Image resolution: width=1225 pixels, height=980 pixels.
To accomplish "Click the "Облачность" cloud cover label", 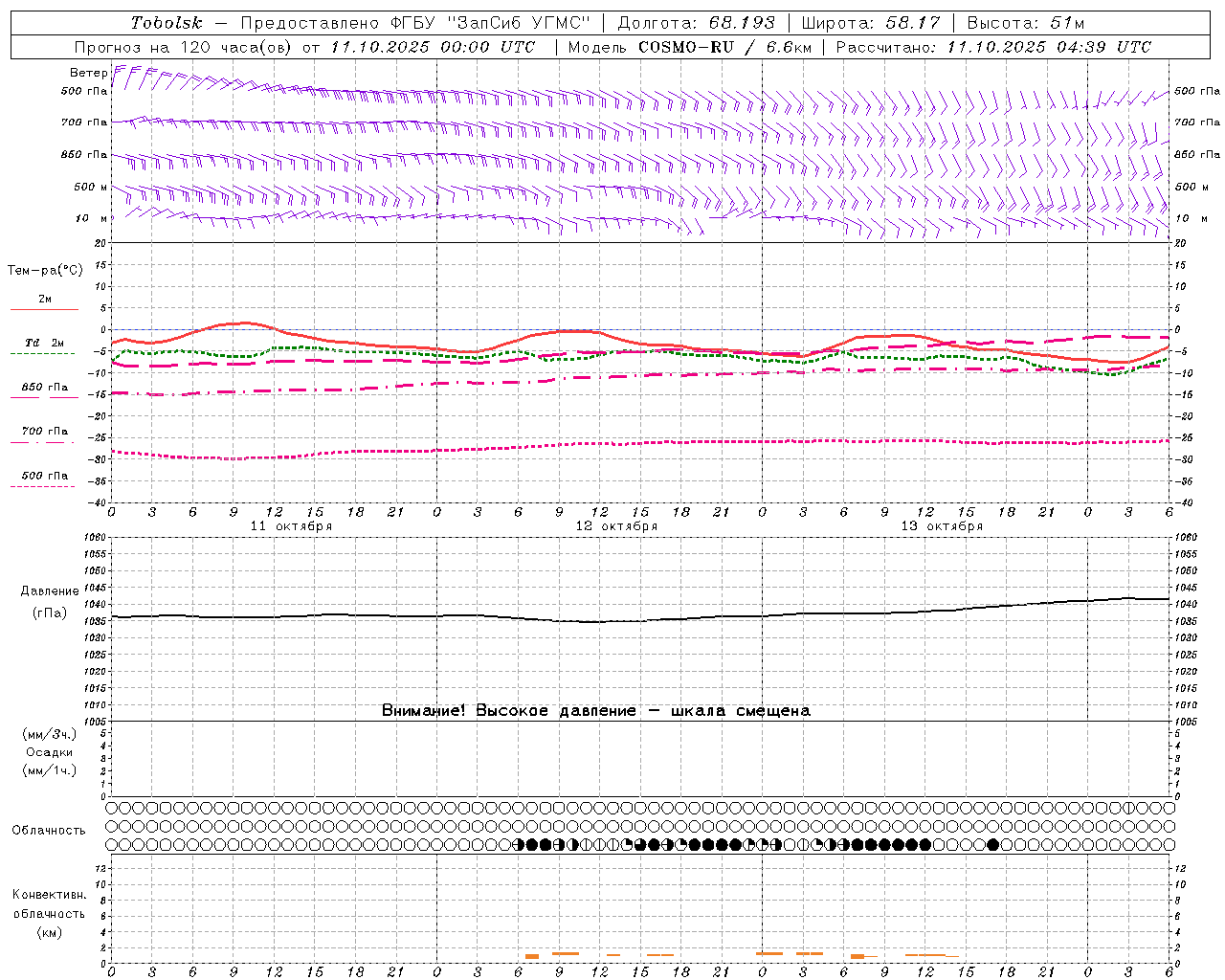I will 49,831.
